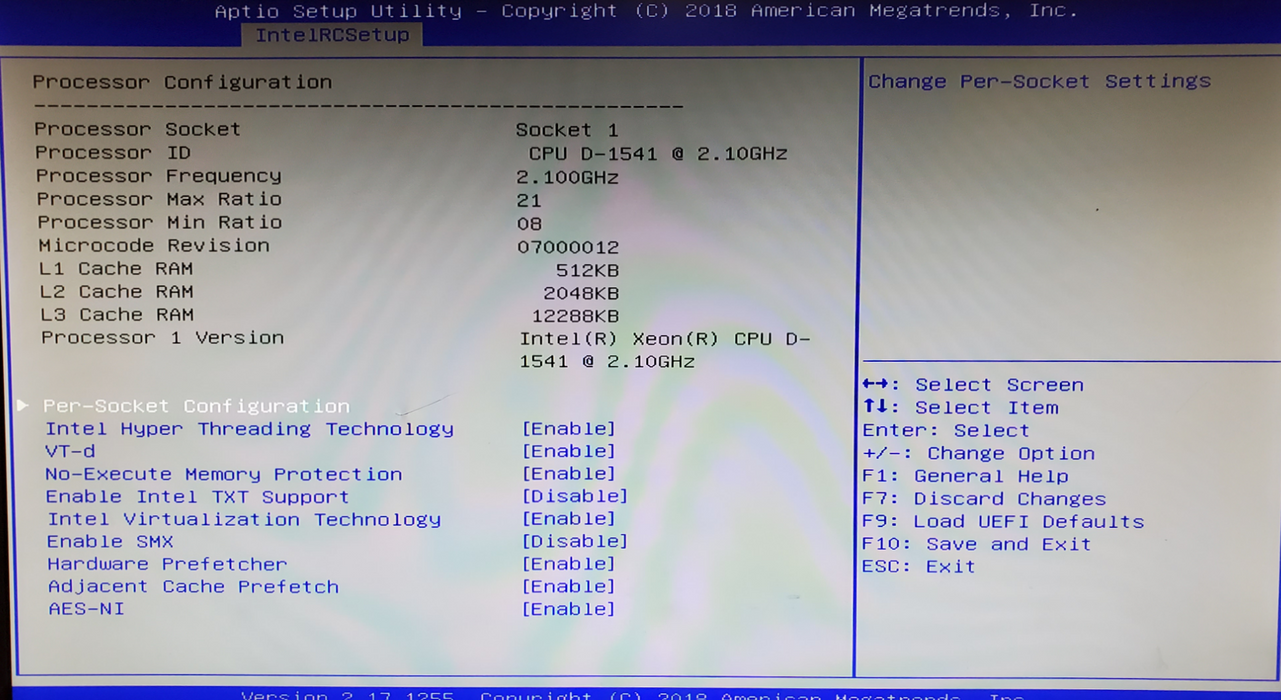Click the Microcode Revision label

click(154, 245)
